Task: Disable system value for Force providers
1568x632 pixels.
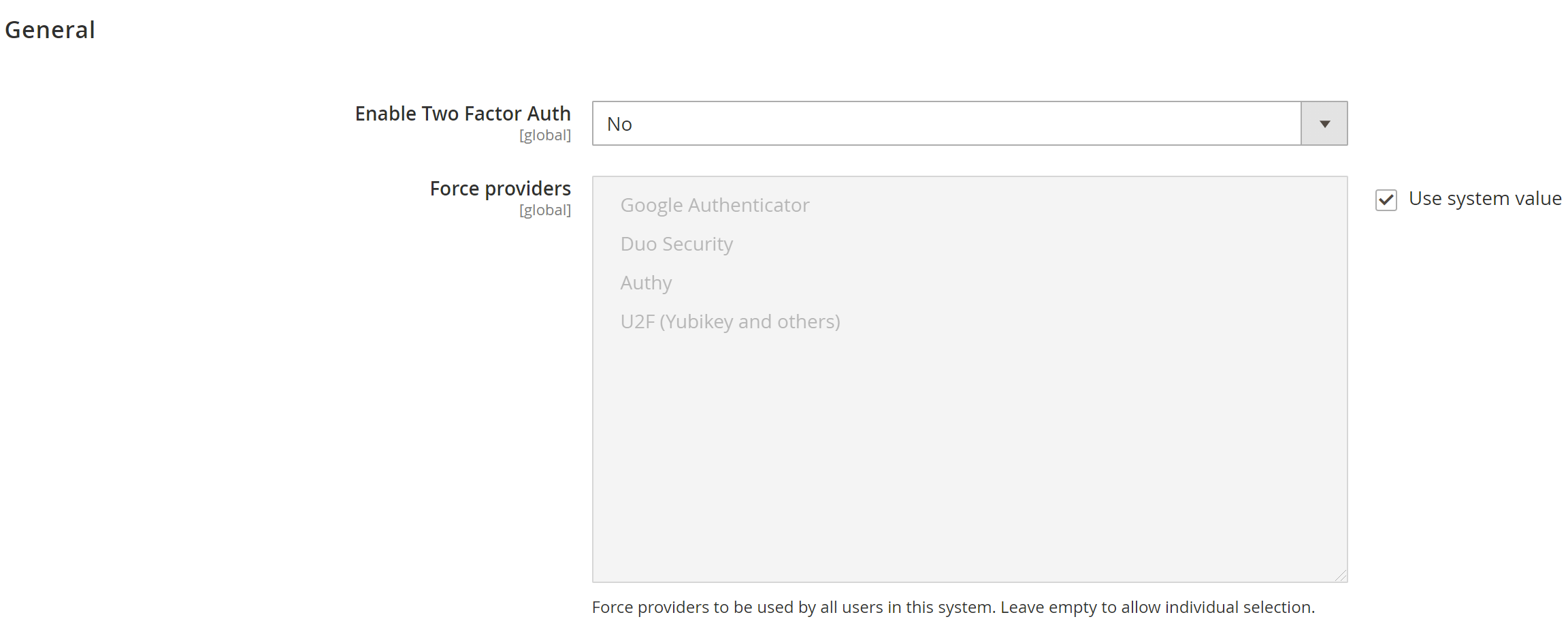Action: tap(1385, 200)
